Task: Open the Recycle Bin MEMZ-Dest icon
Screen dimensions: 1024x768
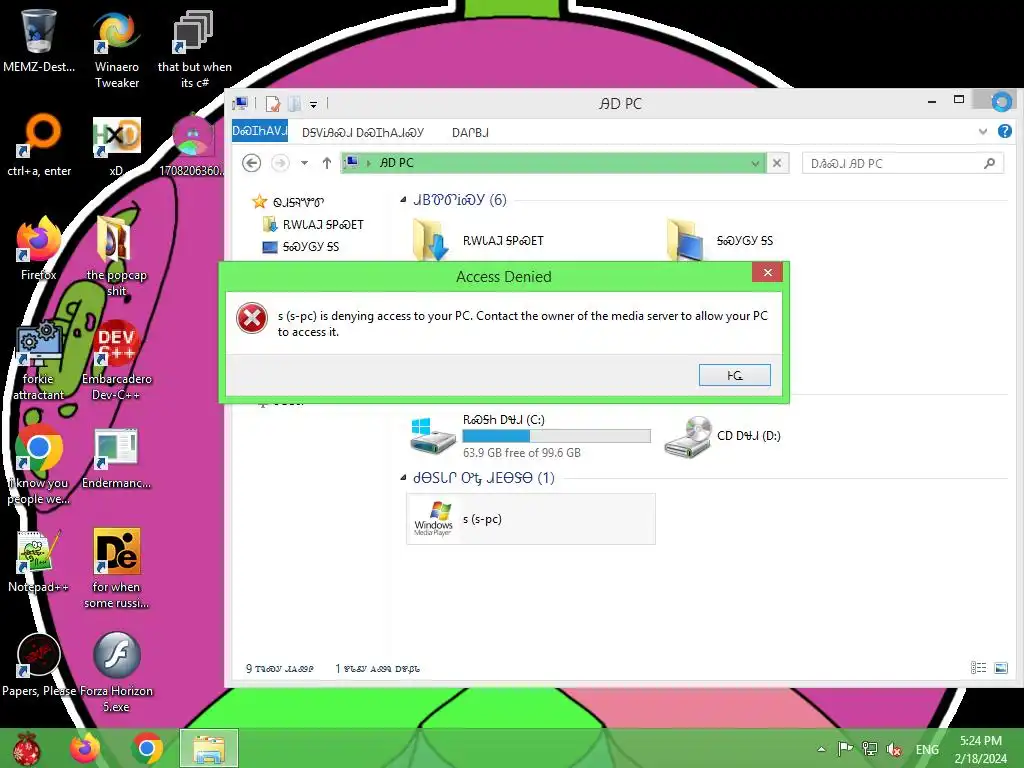Action: (38, 40)
